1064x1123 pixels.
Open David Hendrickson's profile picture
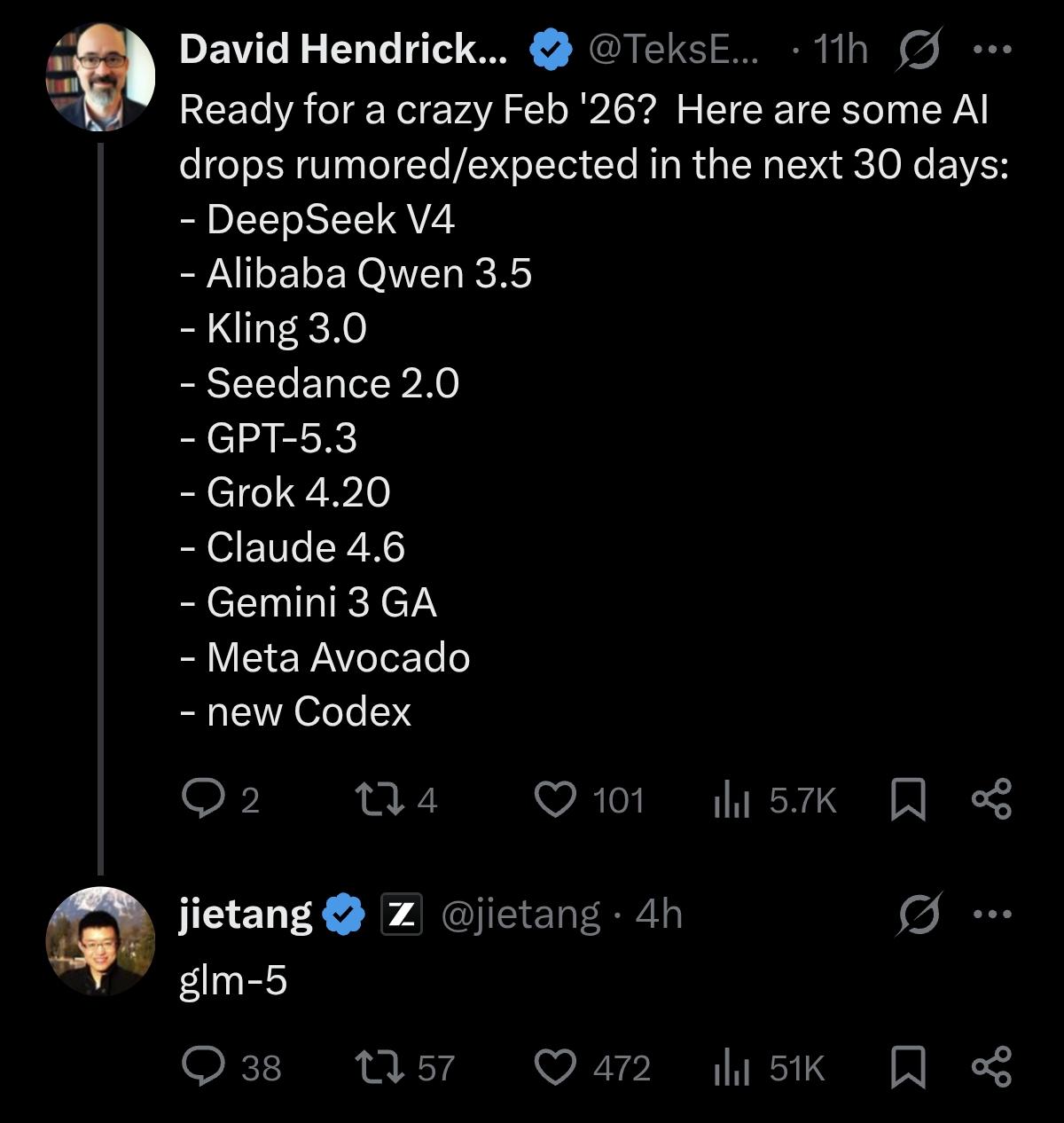coord(100,77)
